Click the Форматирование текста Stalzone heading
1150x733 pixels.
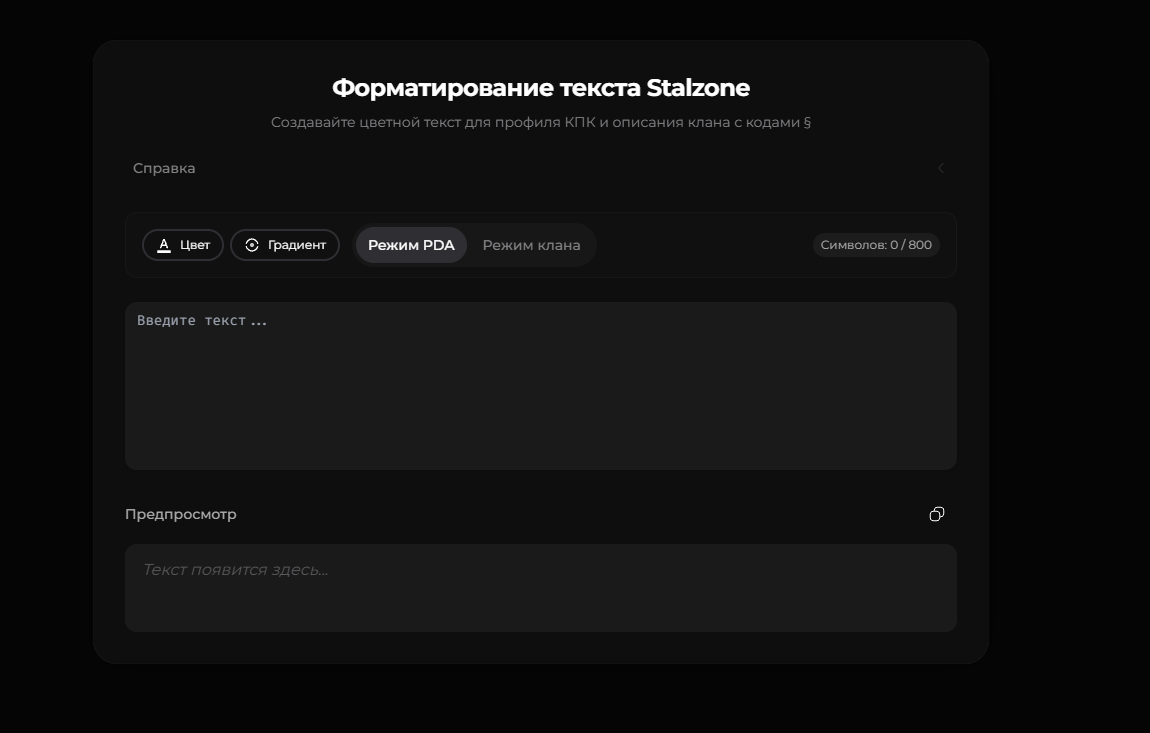[541, 88]
